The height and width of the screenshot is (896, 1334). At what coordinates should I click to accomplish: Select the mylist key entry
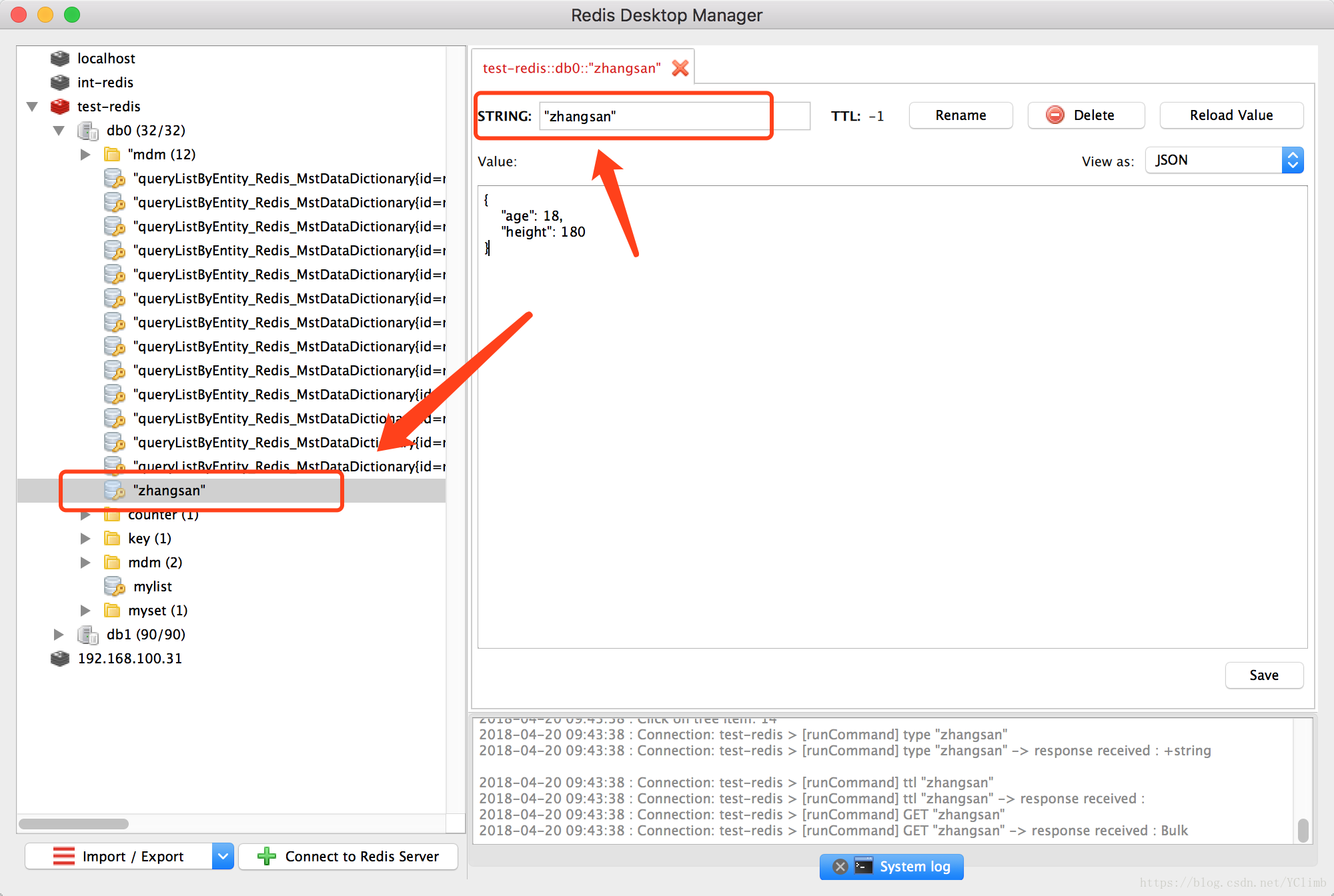click(x=152, y=585)
